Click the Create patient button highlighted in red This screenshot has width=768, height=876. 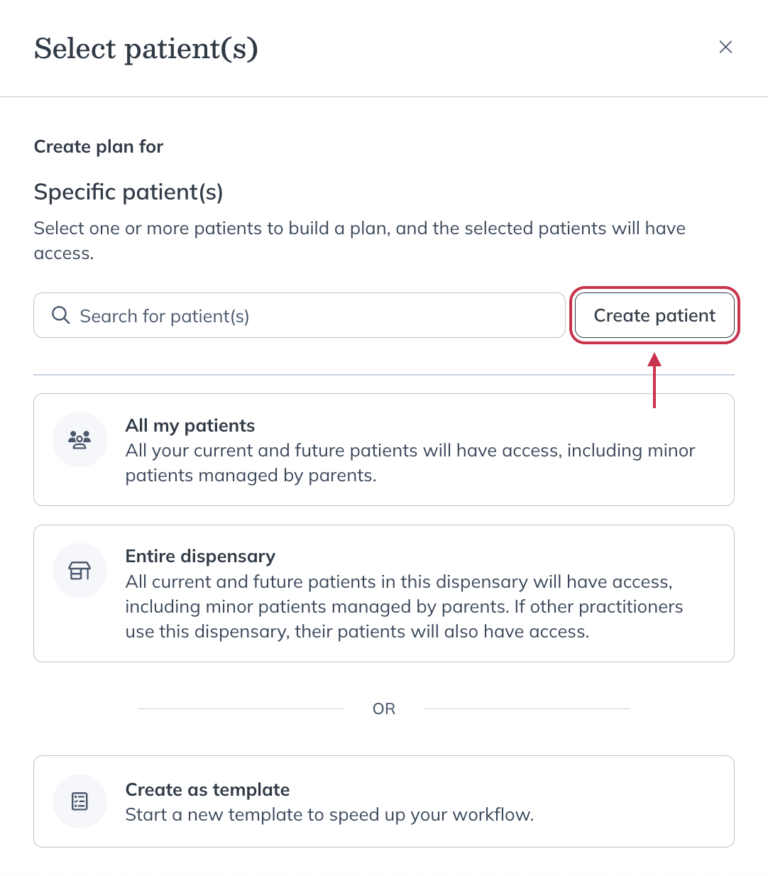coord(654,315)
